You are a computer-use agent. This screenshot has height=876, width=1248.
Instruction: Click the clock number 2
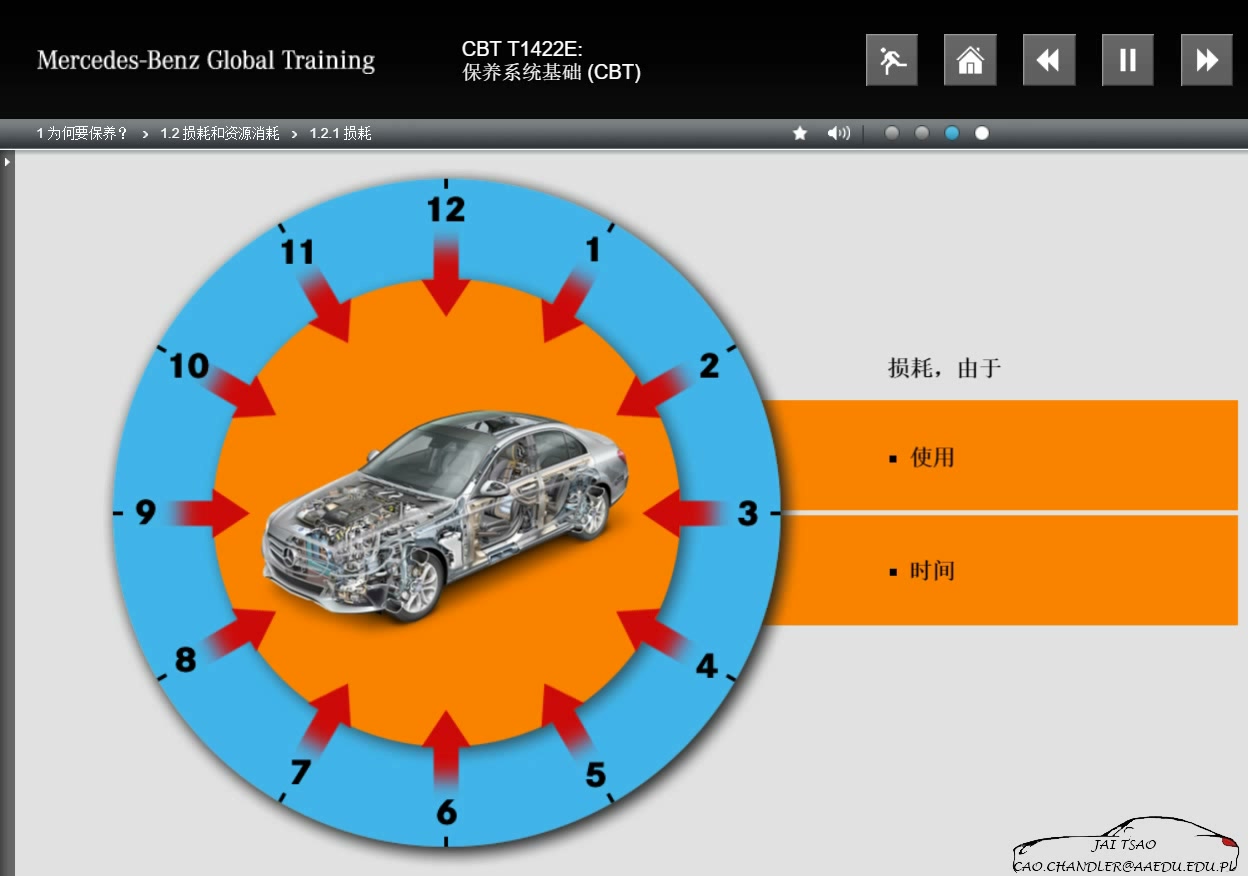[709, 366]
